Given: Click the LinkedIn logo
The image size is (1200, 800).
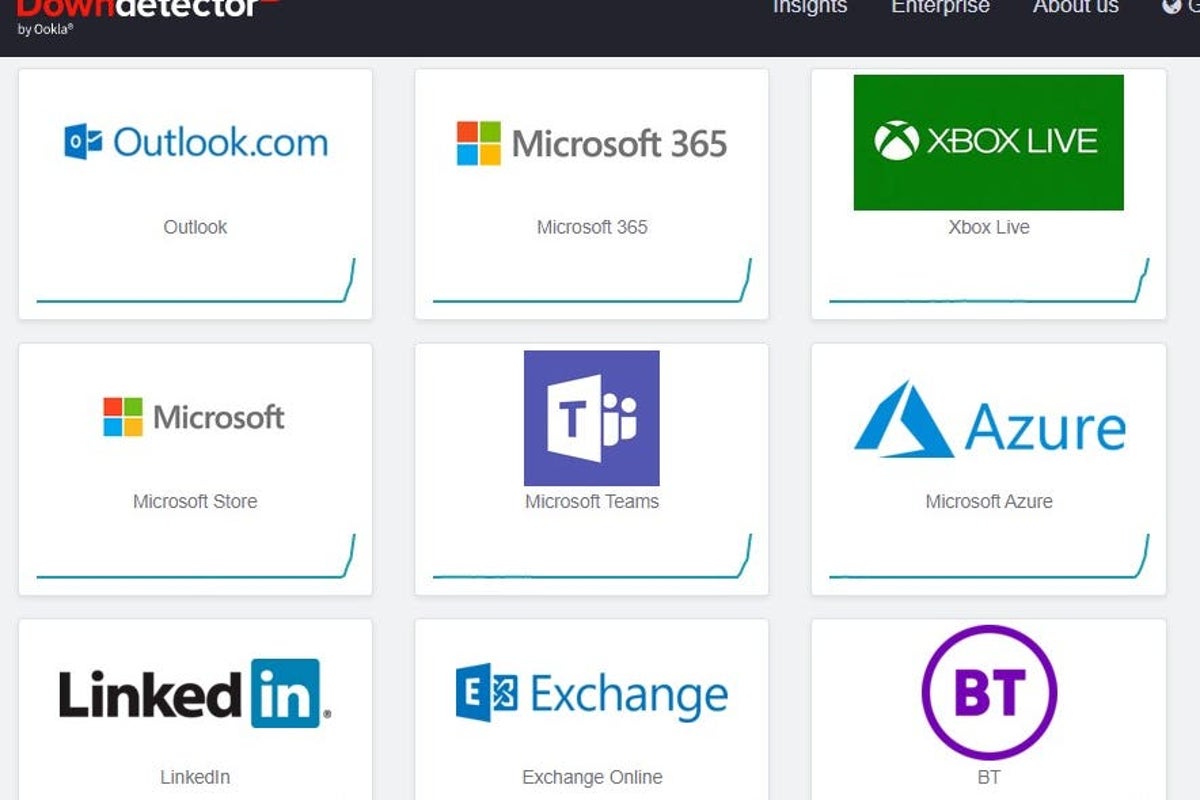Looking at the screenshot, I should click(195, 693).
